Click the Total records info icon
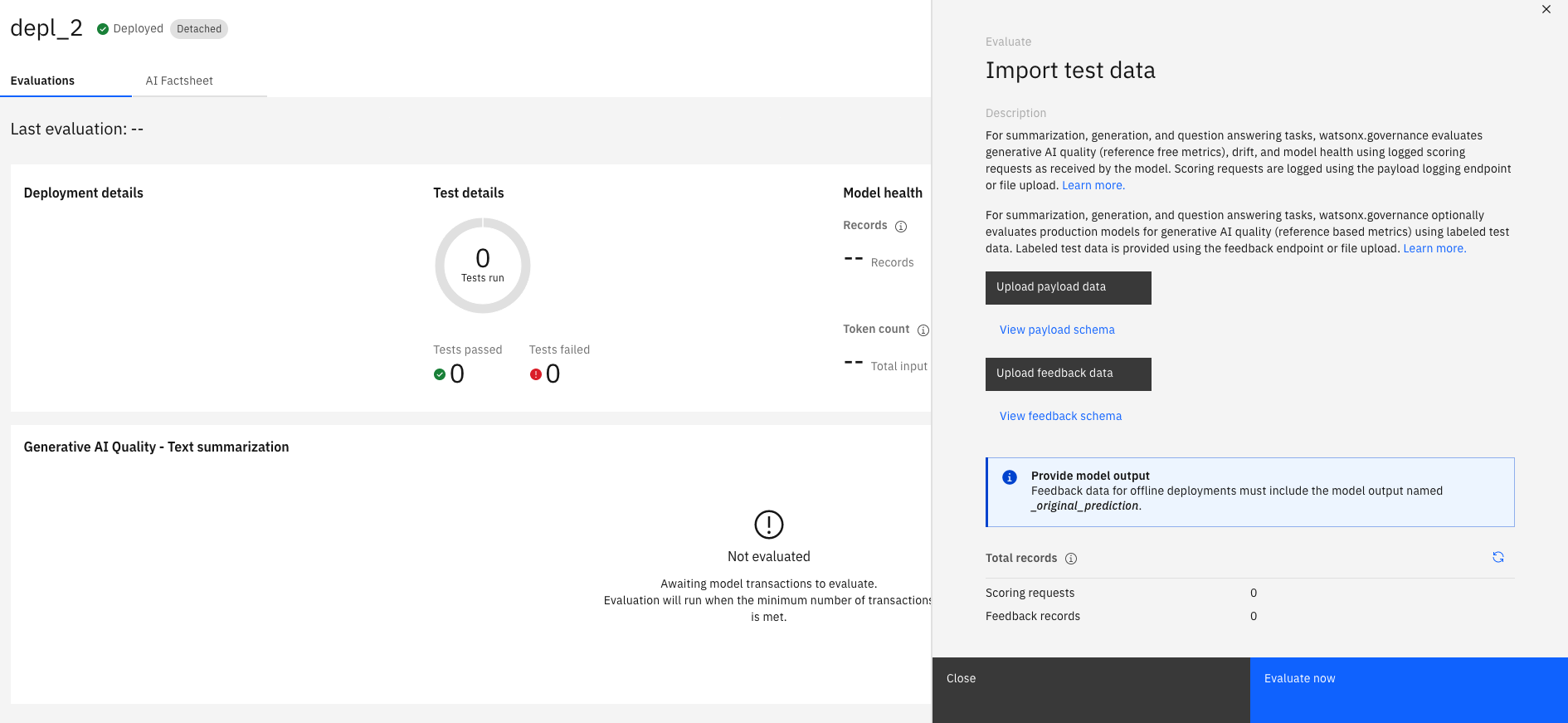This screenshot has width=1568, height=723. (1071, 559)
